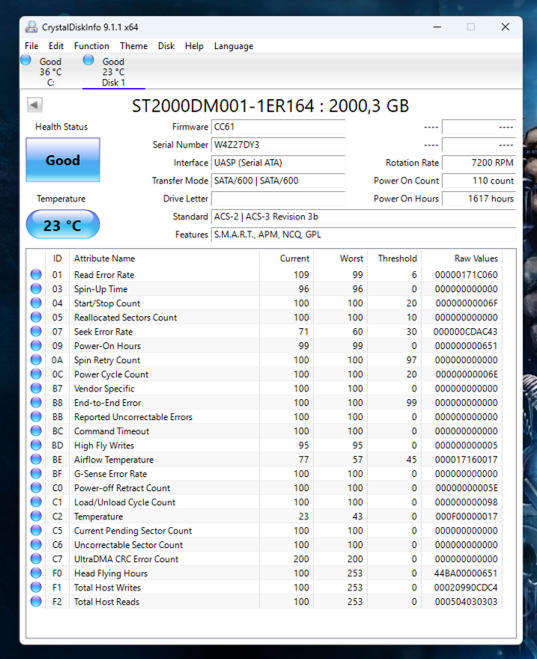Click the Threshold column header
Screen dimensions: 537x659
point(397,258)
